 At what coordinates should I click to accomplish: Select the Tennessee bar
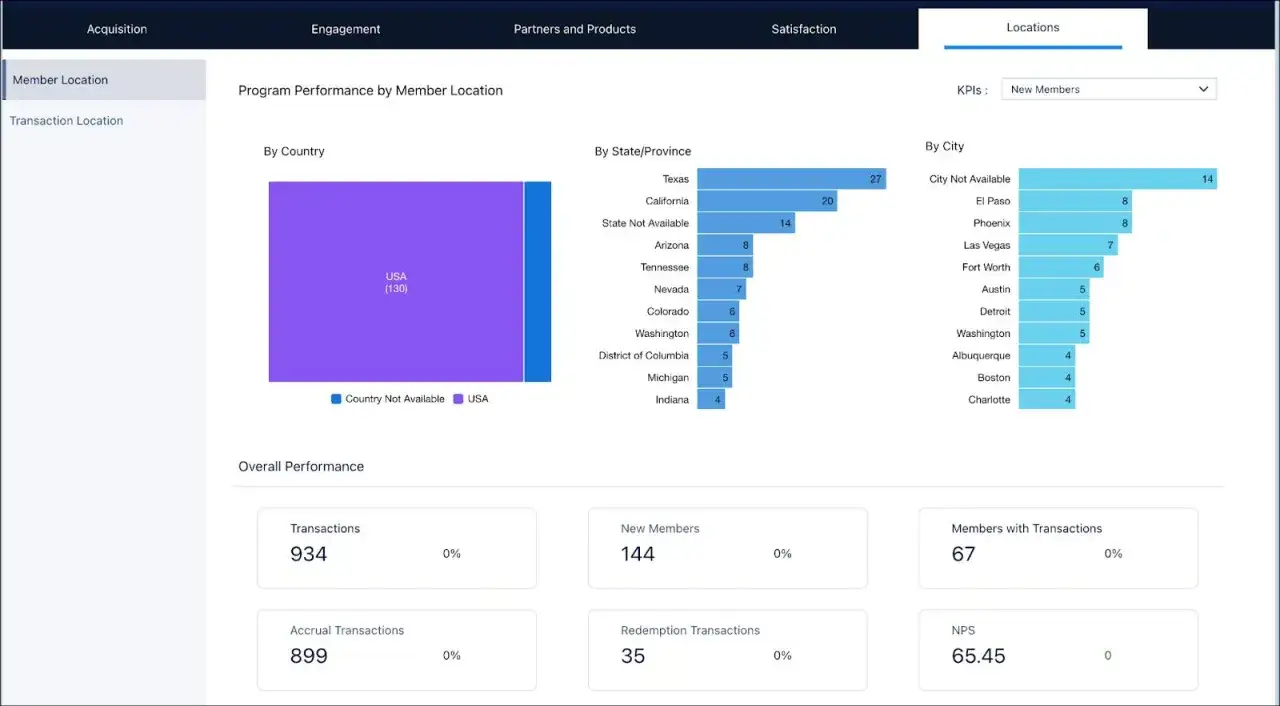coord(725,267)
